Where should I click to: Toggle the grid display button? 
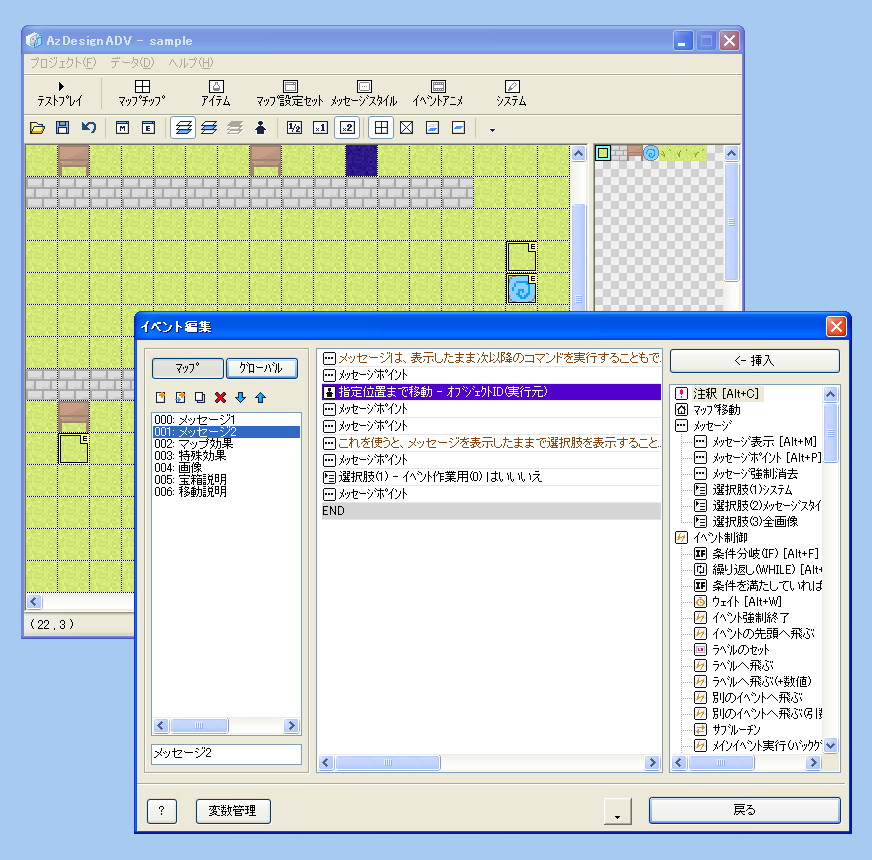click(381, 128)
